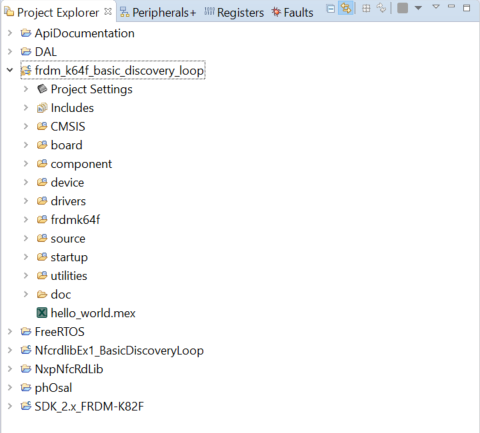Toggle Link with Editor button

pos(346,8)
